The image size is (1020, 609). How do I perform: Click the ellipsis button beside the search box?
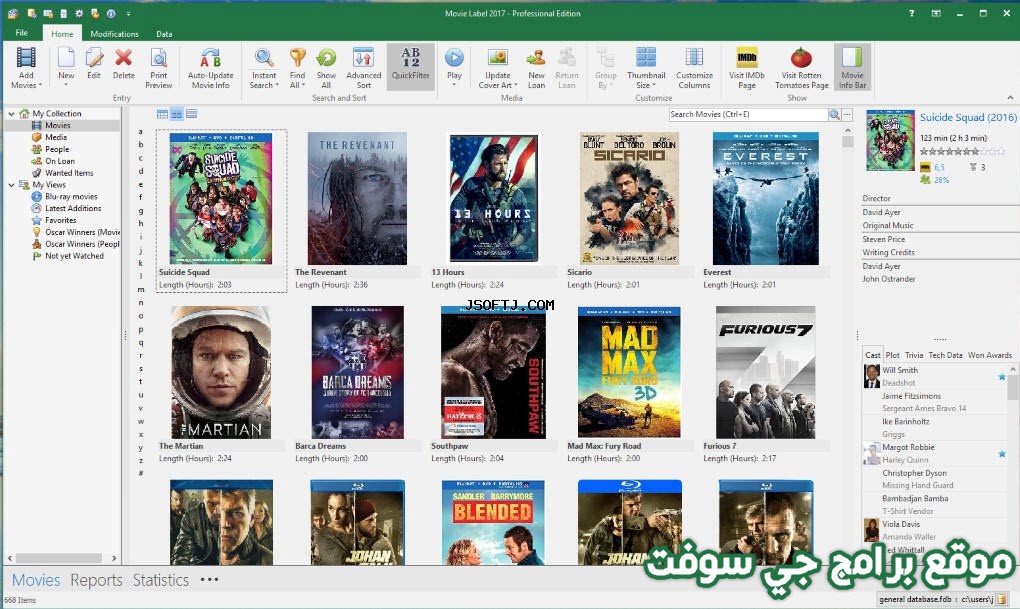tap(847, 115)
